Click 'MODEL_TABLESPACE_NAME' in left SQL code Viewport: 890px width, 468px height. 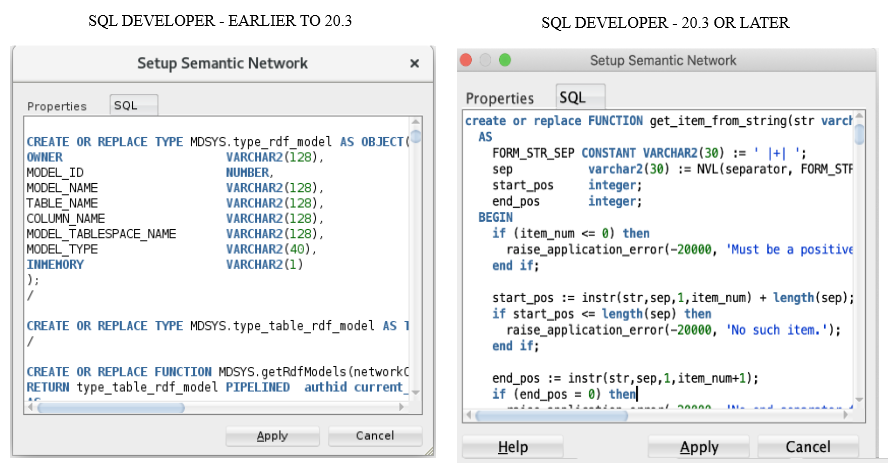102,234
